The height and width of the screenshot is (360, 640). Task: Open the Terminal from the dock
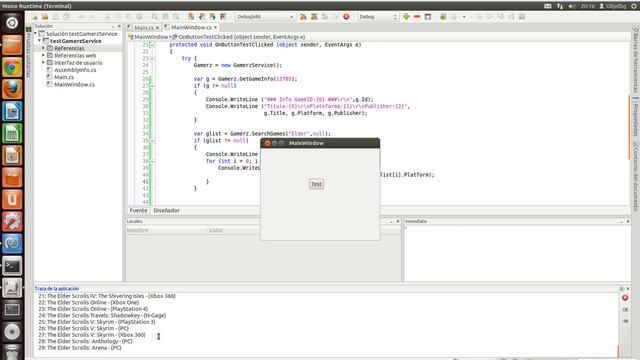point(12,266)
